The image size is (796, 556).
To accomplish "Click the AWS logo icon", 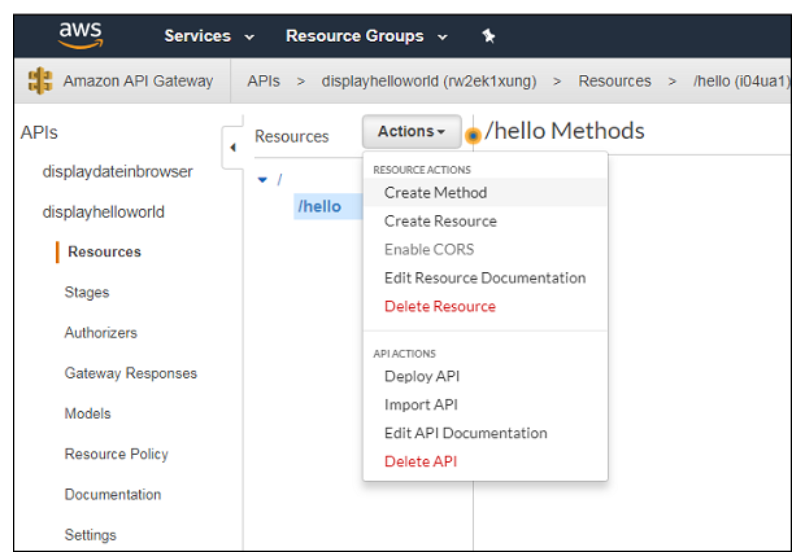I will (80, 36).
